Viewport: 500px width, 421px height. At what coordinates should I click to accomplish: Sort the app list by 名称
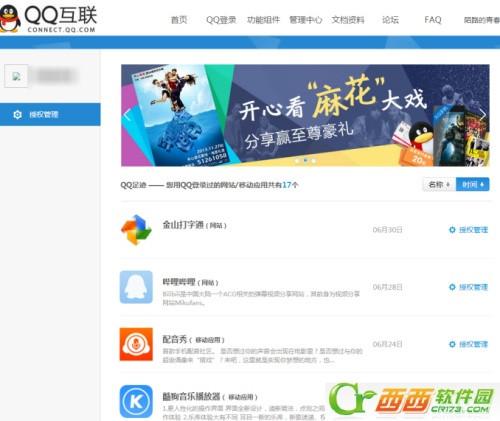click(x=439, y=184)
